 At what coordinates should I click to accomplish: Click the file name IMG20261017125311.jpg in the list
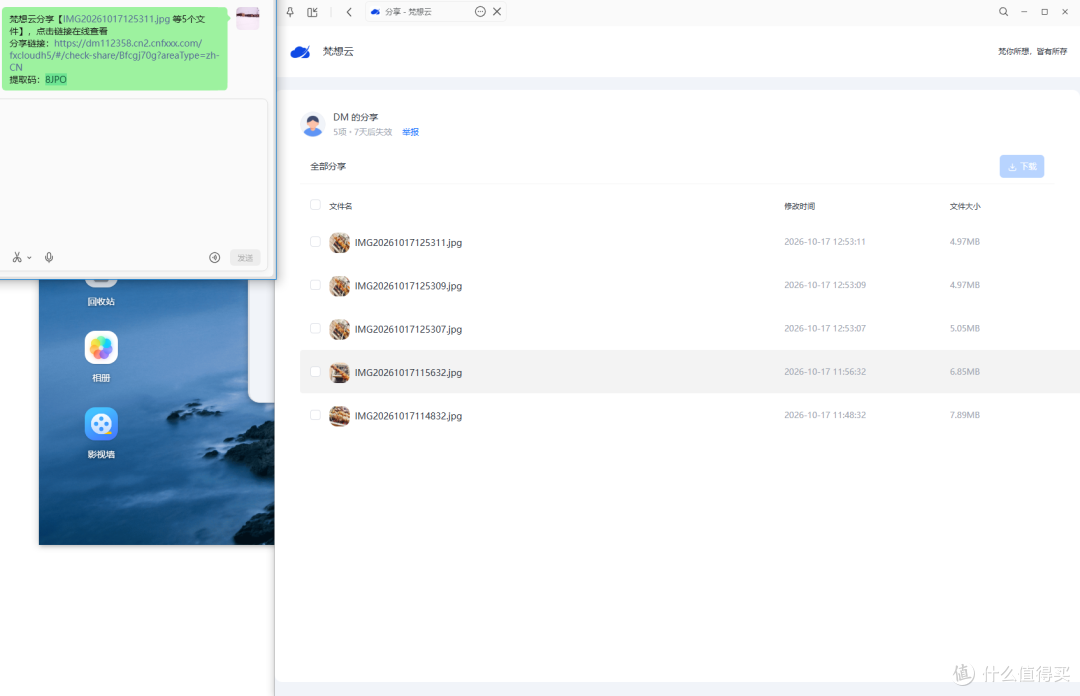point(408,243)
